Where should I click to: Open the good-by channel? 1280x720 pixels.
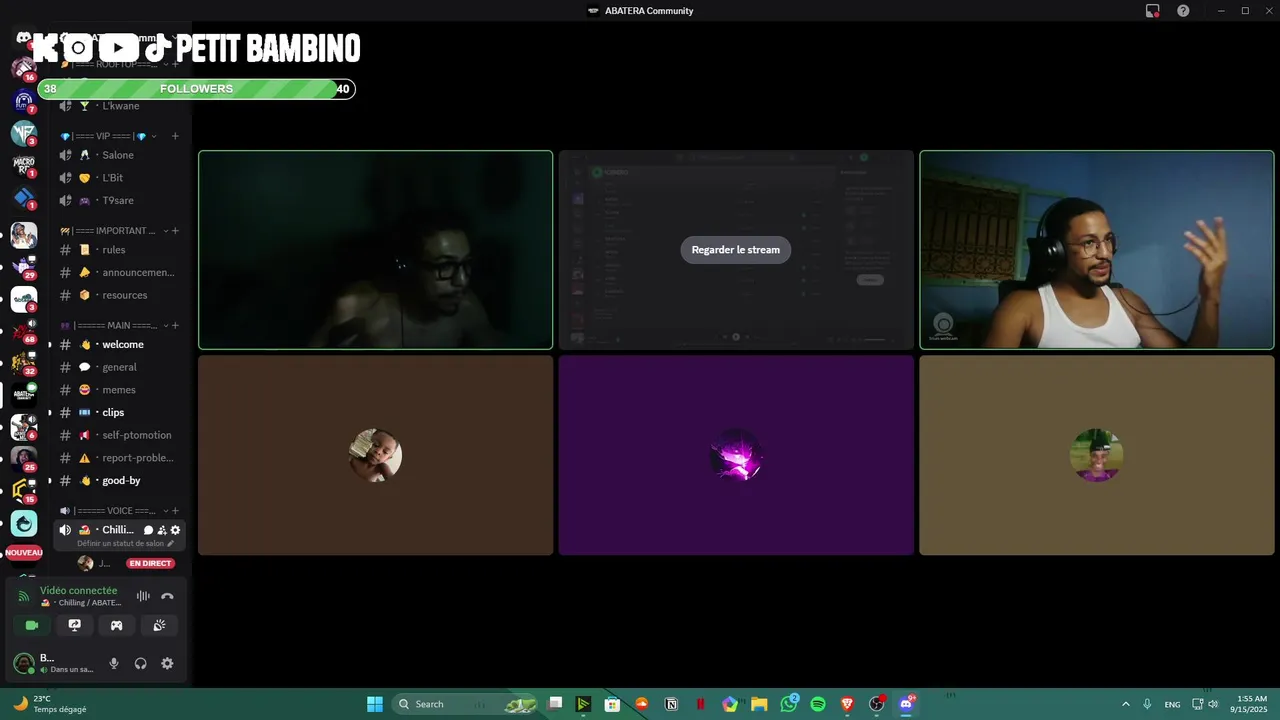[120, 480]
